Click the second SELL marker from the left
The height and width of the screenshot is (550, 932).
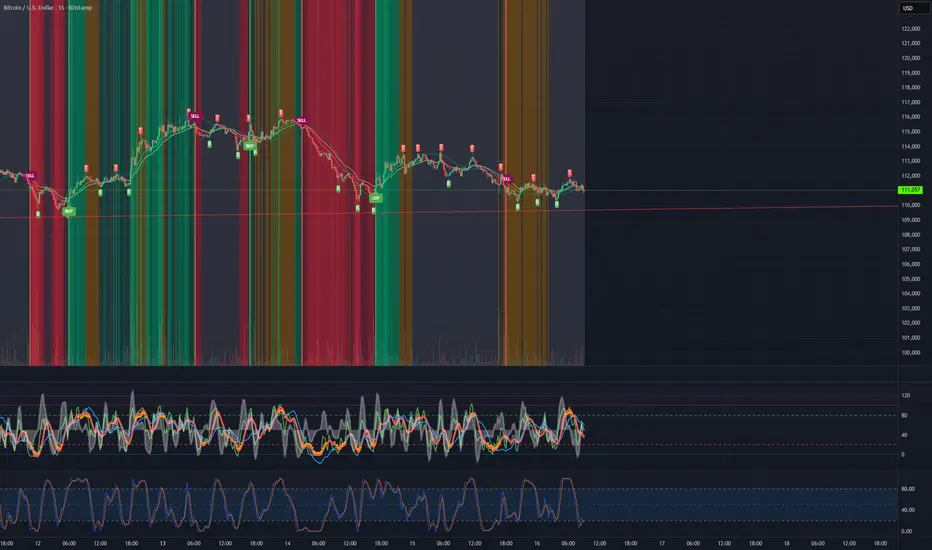pyautogui.click(x=194, y=116)
